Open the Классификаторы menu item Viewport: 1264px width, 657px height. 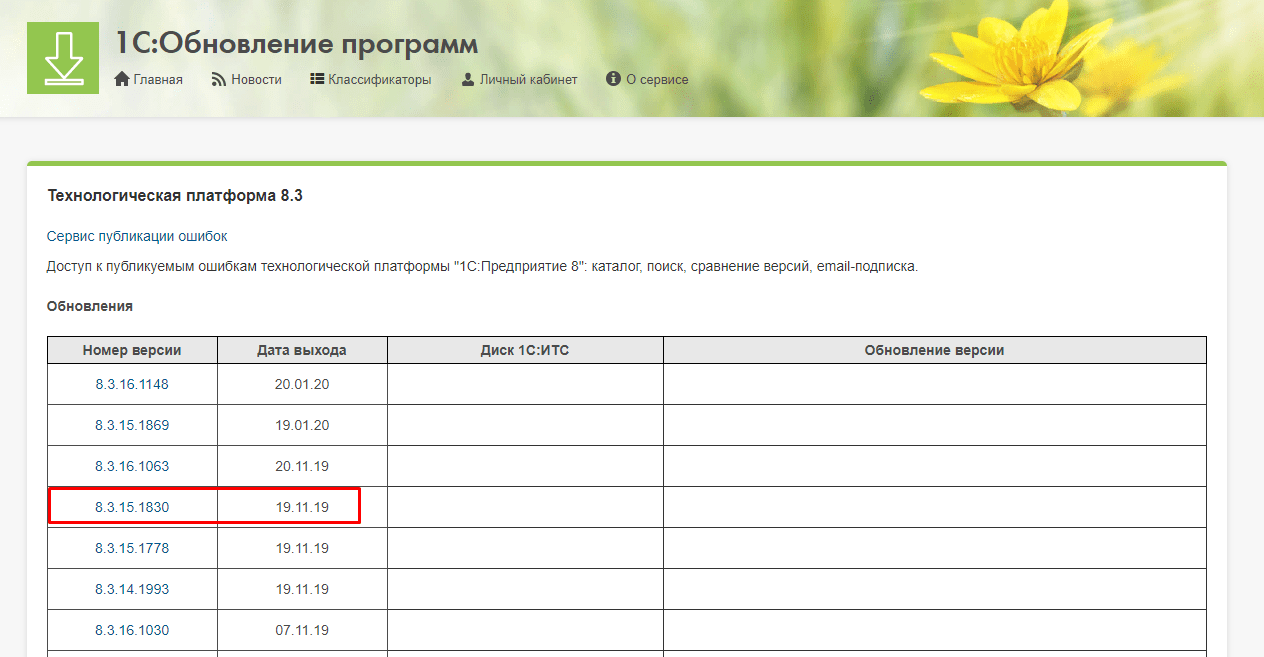click(x=380, y=79)
